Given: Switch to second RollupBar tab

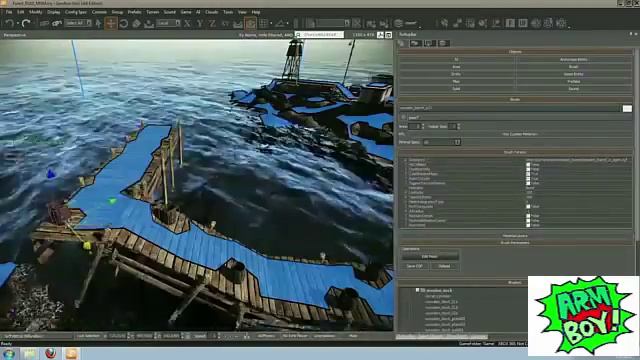Looking at the screenshot, I should click(416, 43).
